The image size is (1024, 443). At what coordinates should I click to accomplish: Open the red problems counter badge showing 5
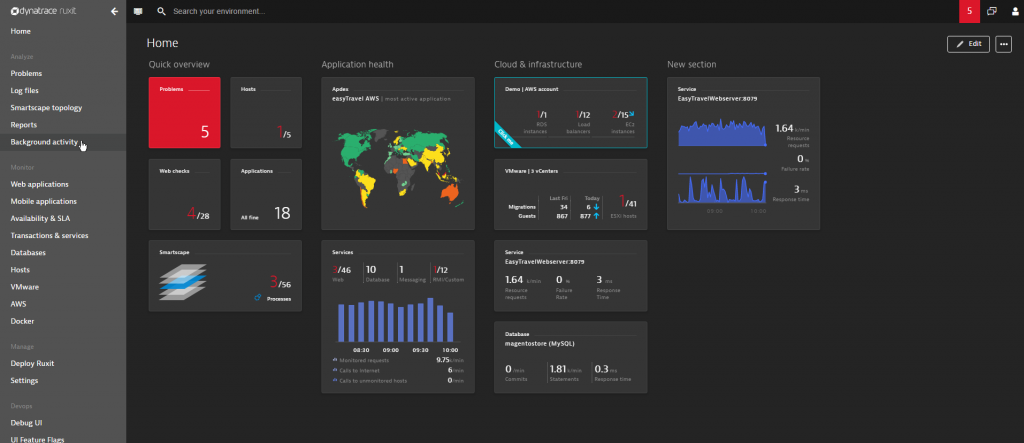969,11
